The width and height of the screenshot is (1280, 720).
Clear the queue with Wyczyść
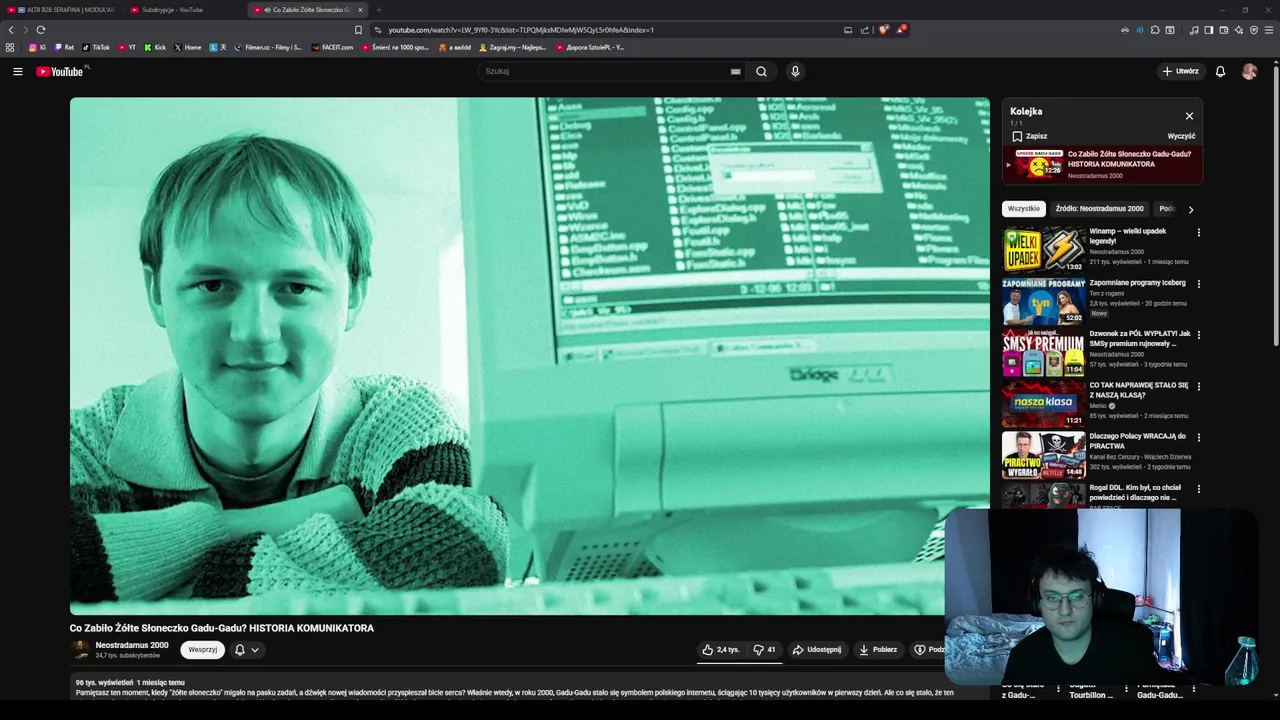tap(1181, 136)
